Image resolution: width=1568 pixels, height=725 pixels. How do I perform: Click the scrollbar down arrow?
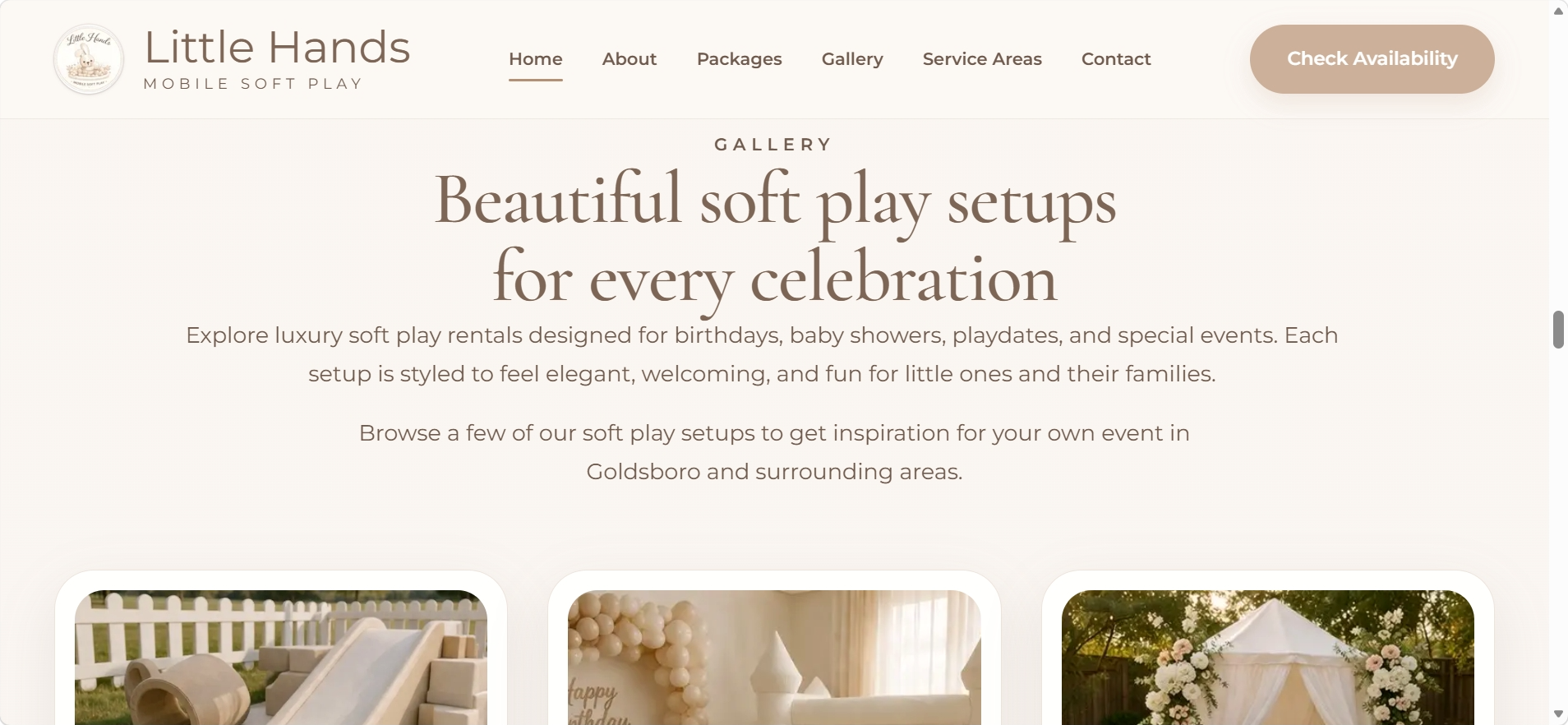(x=1558, y=713)
